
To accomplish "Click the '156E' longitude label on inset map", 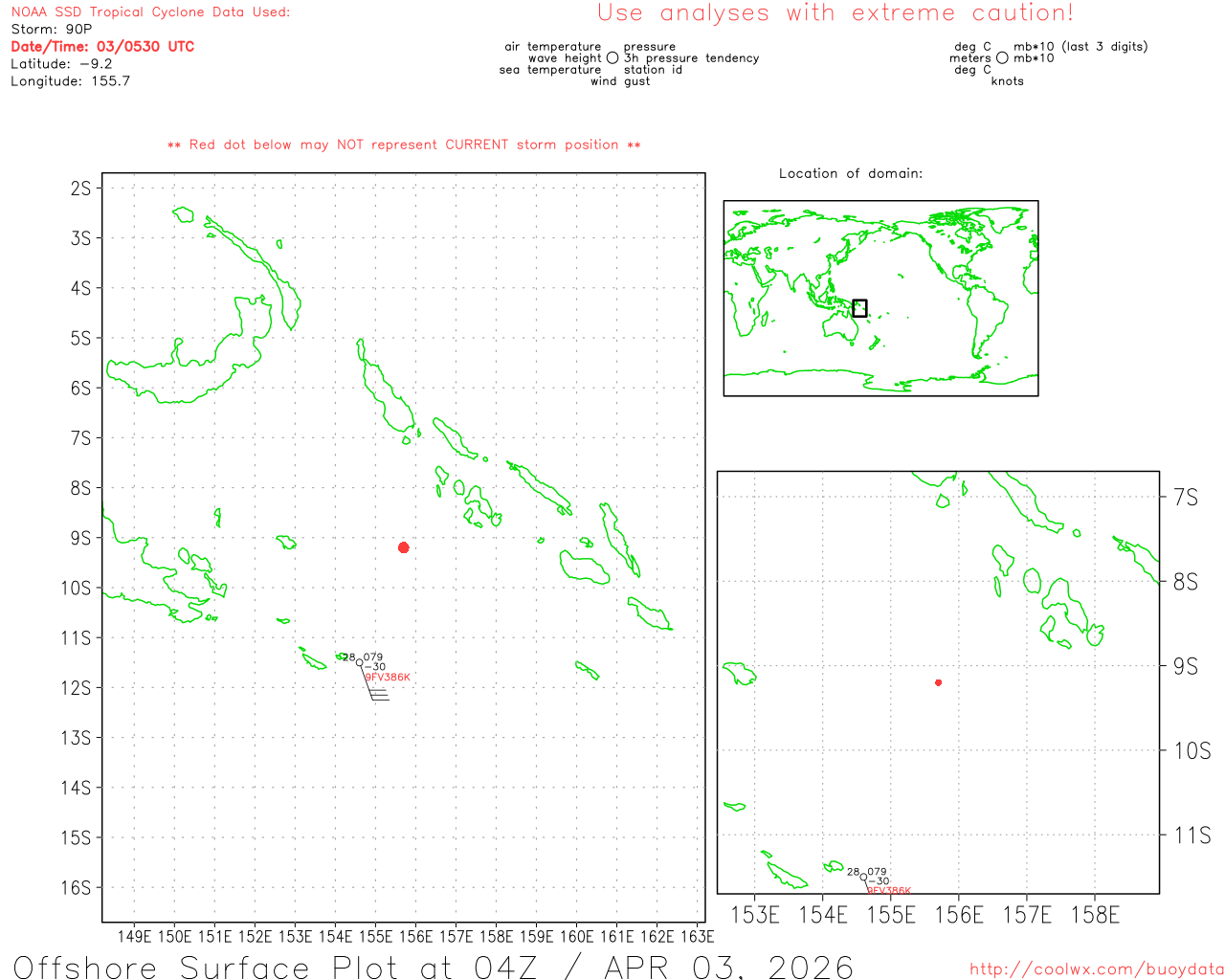I will coord(959,916).
